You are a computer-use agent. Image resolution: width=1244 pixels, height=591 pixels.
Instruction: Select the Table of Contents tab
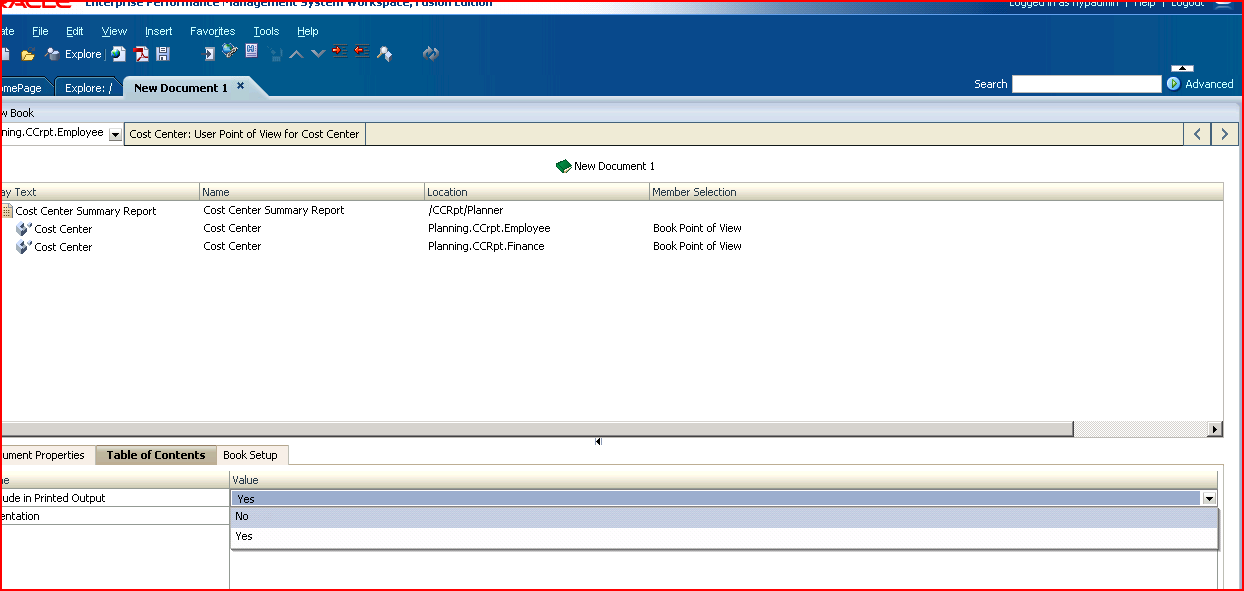(x=156, y=455)
